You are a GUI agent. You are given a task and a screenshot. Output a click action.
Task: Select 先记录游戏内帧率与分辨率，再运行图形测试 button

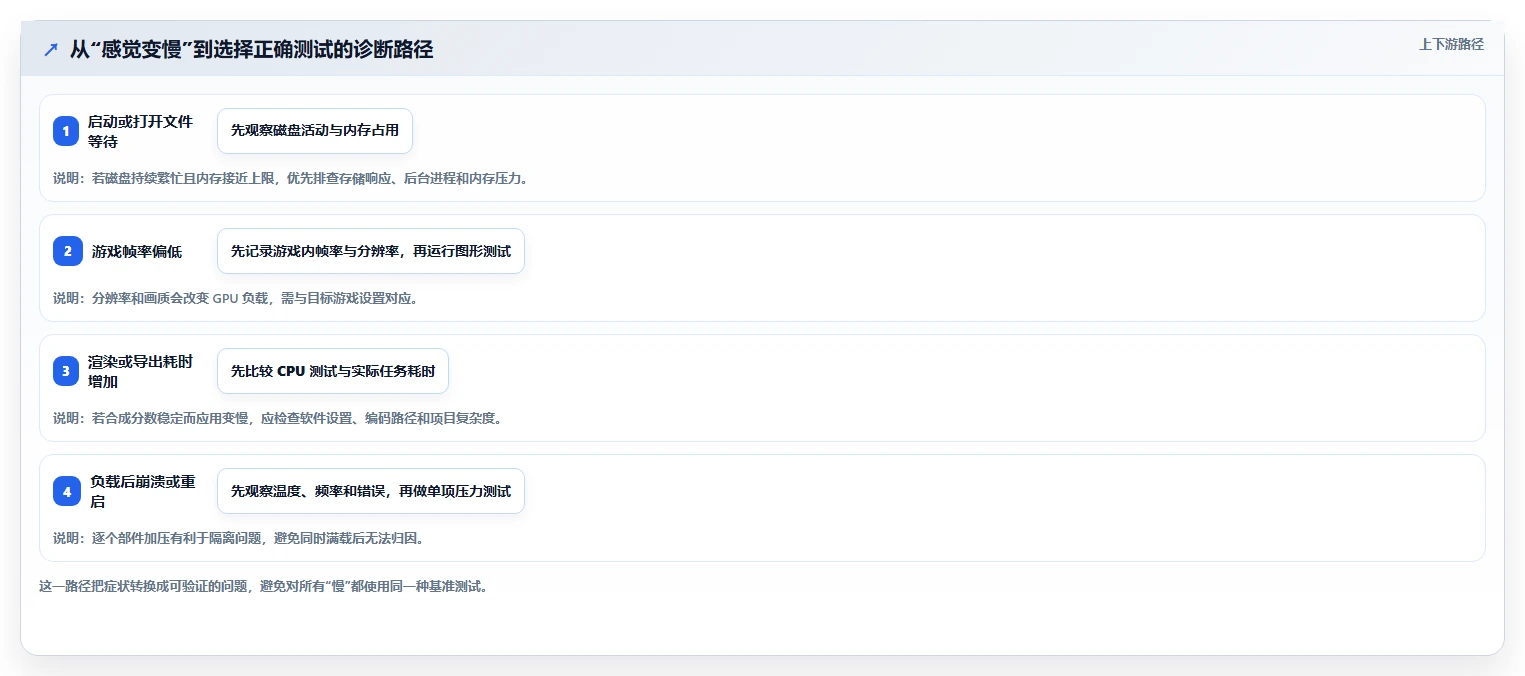[x=371, y=251]
